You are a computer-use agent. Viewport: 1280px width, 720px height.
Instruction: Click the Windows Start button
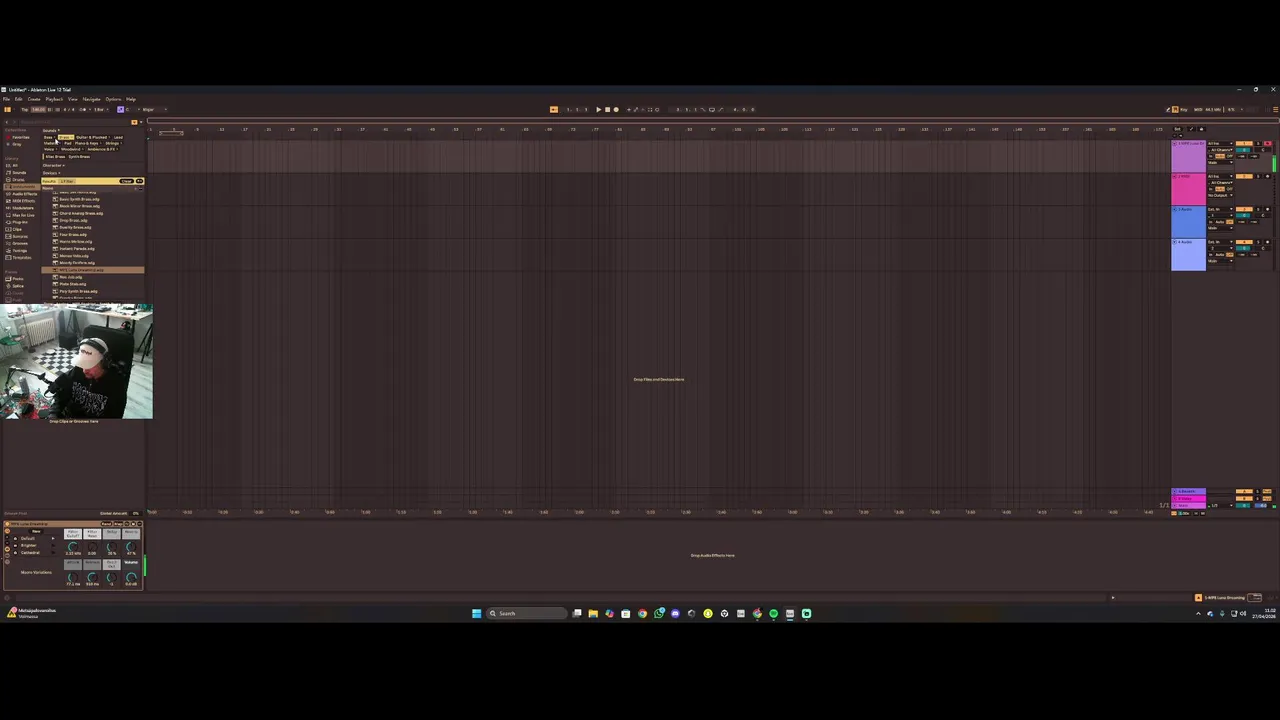pos(476,613)
